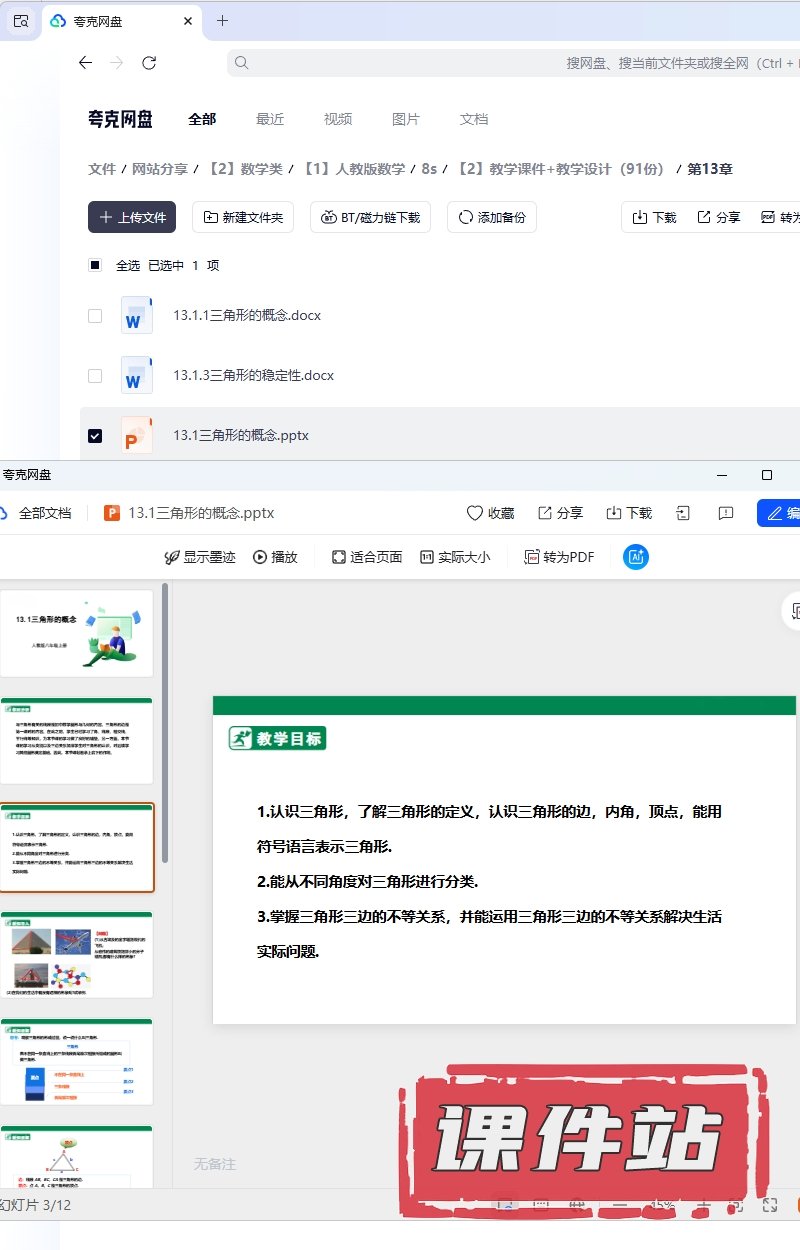Convert the document with 转为PDF
This screenshot has height=1250, width=800.
point(560,557)
